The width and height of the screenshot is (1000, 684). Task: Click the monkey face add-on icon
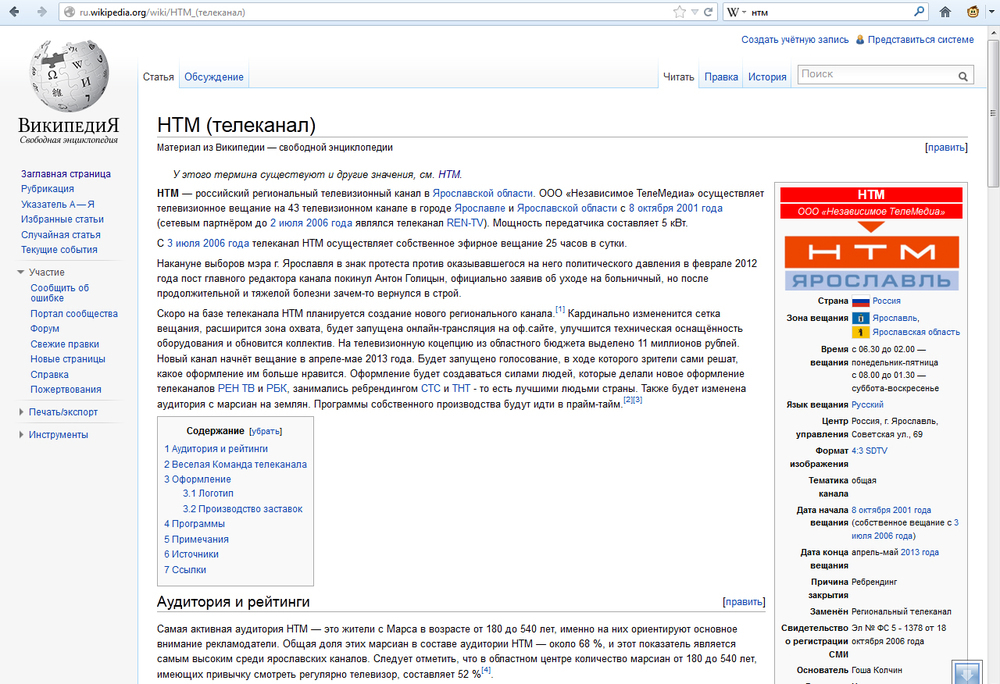(x=973, y=11)
